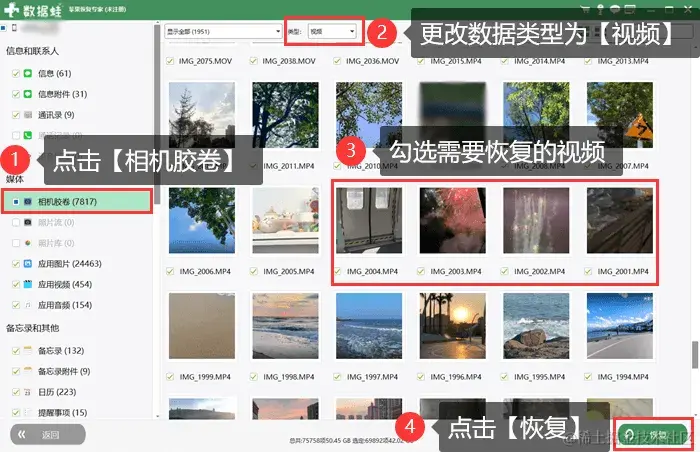
Task: Select 日历 (223) in the sidebar
Action: 57,392
